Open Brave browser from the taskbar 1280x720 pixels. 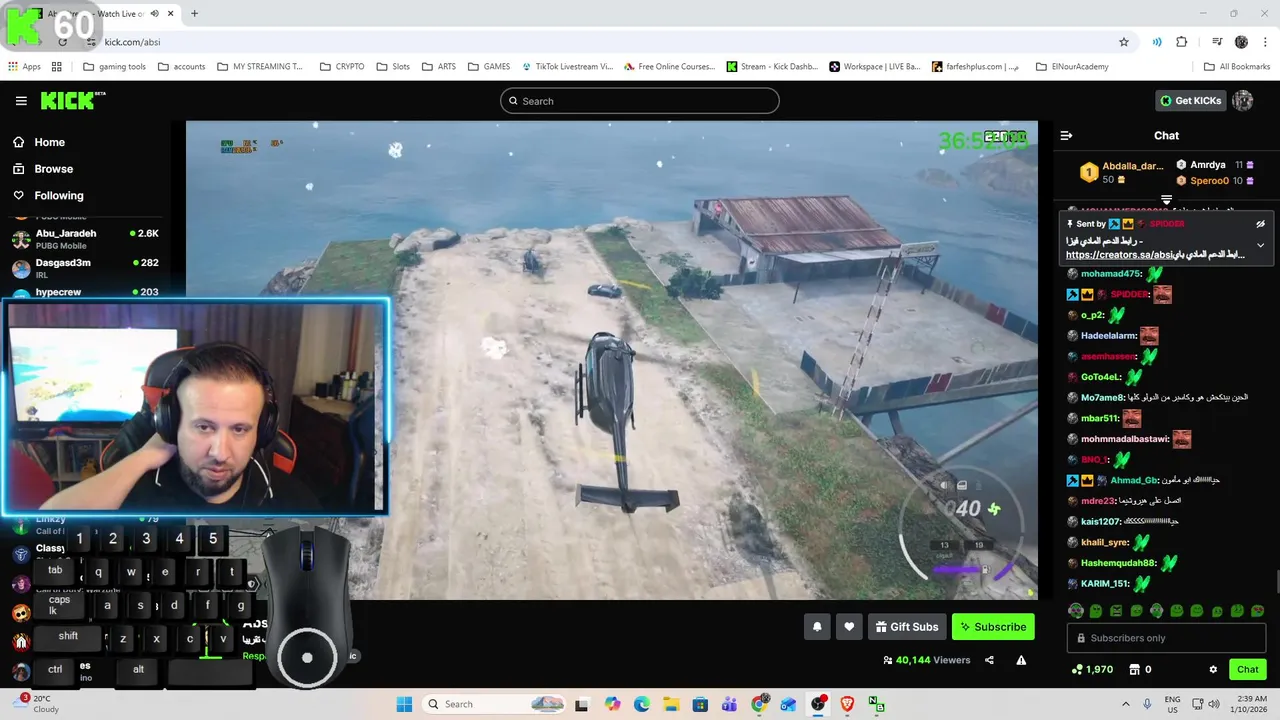coord(847,704)
